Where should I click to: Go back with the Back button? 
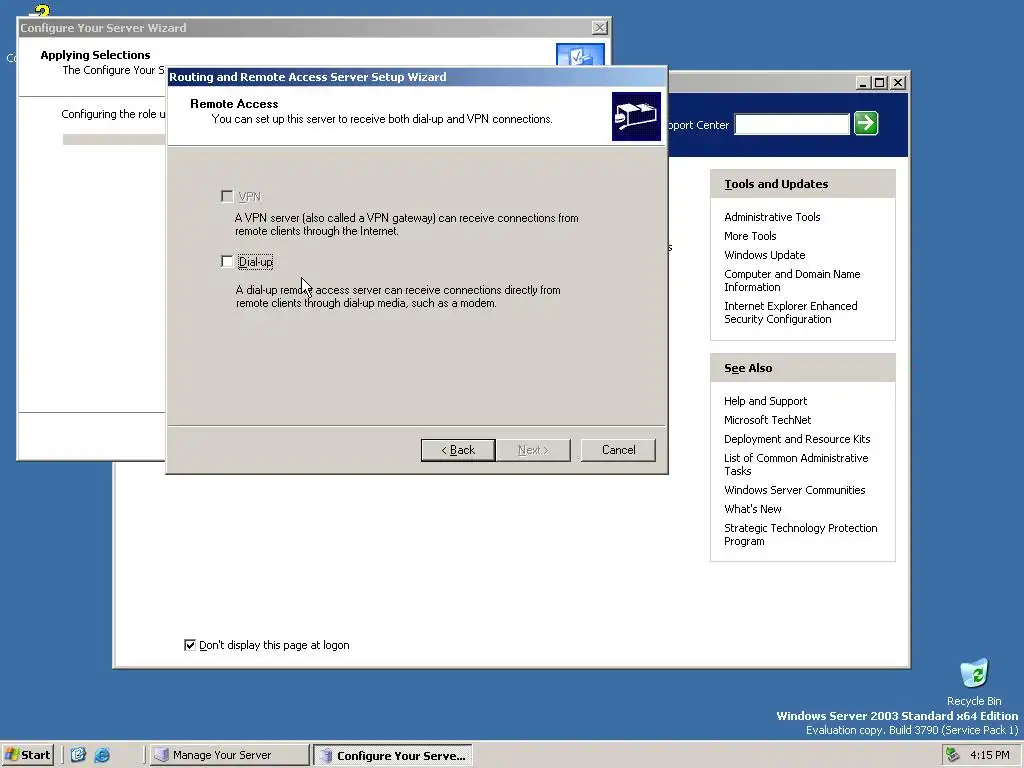point(458,450)
